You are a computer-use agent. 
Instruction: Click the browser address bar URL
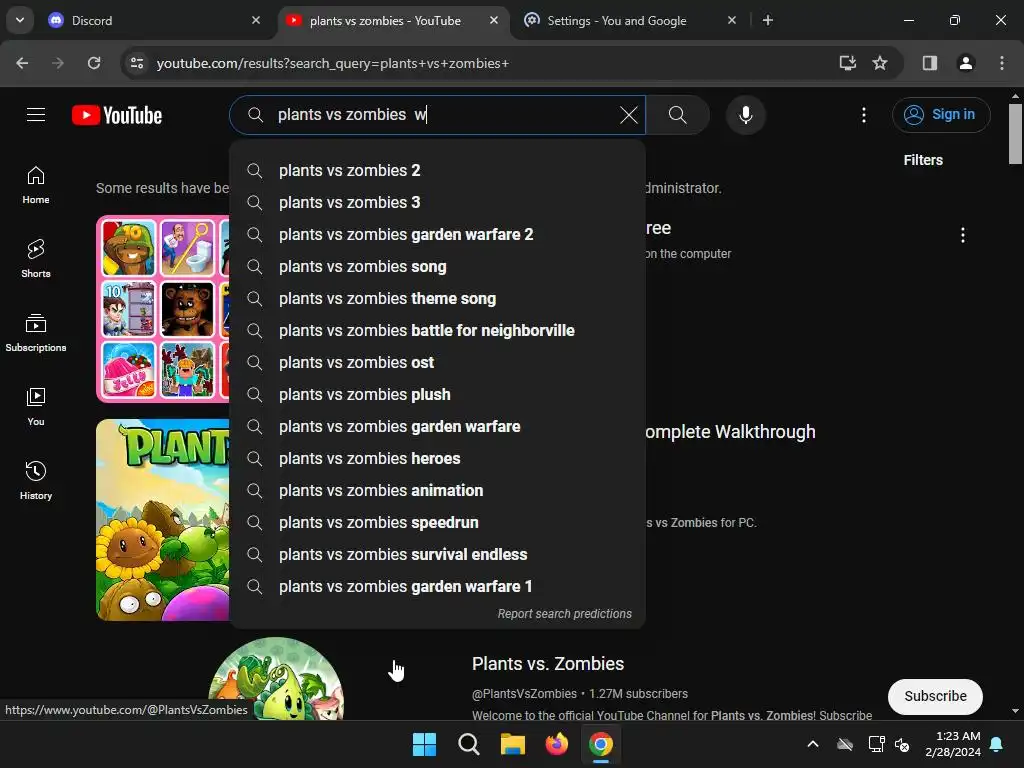[332, 63]
